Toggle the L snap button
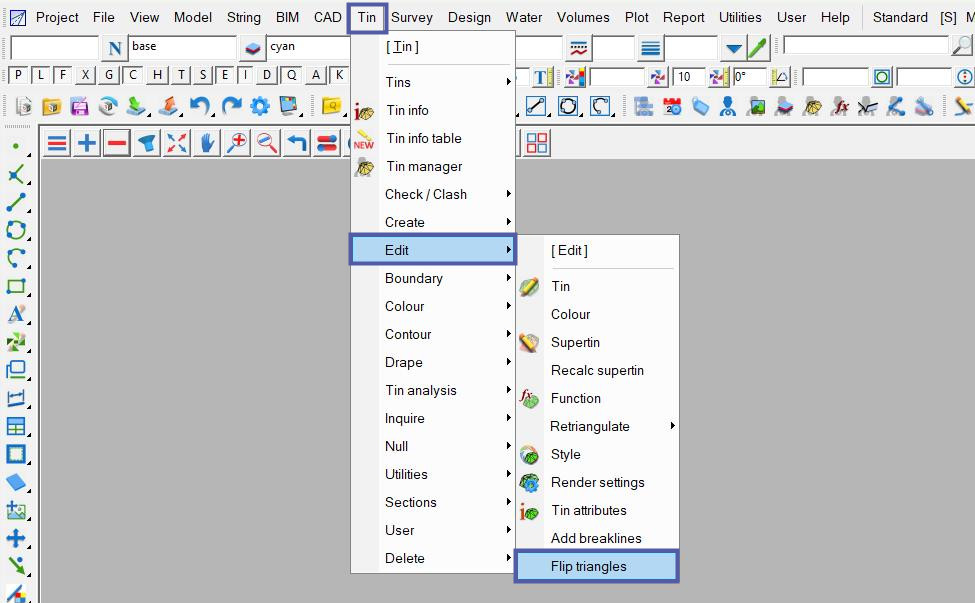Screen dimensions: 975x603 [x=40, y=75]
